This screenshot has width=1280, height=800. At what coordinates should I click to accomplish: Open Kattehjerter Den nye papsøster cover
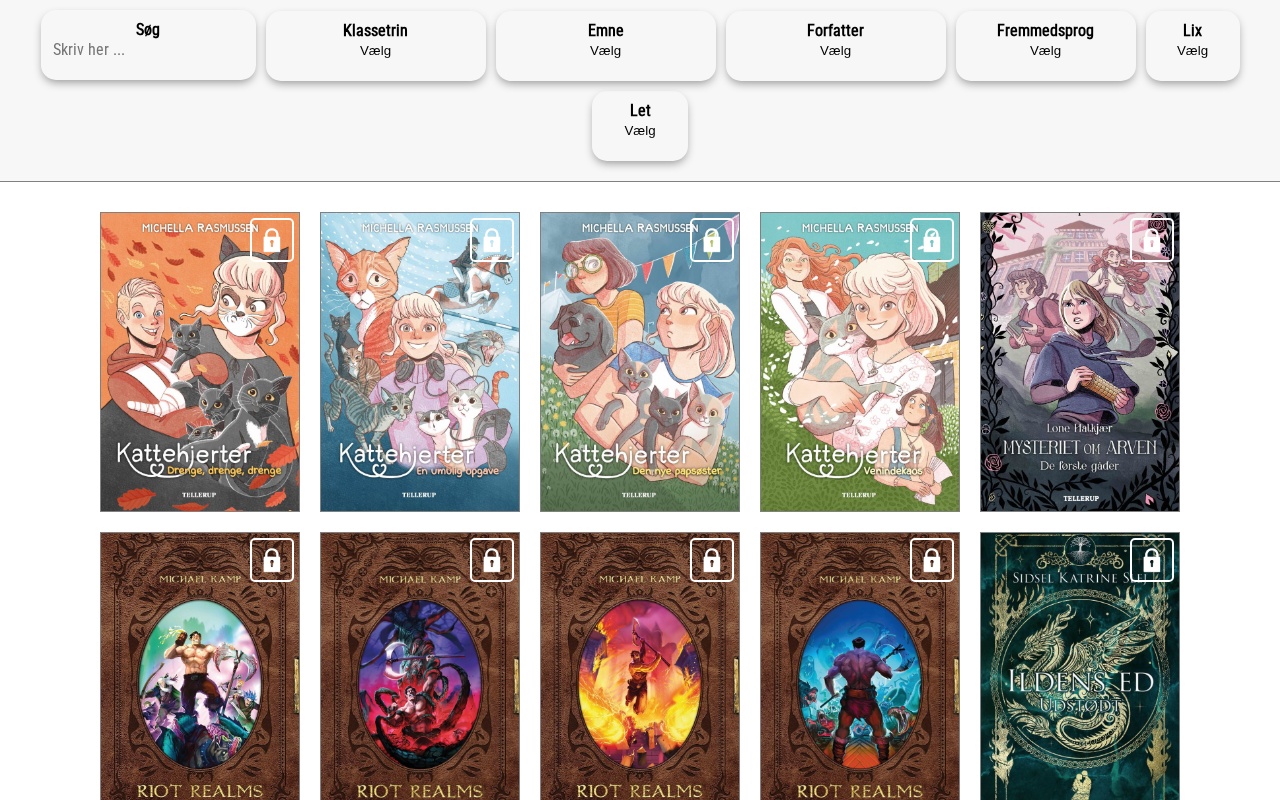click(x=640, y=362)
